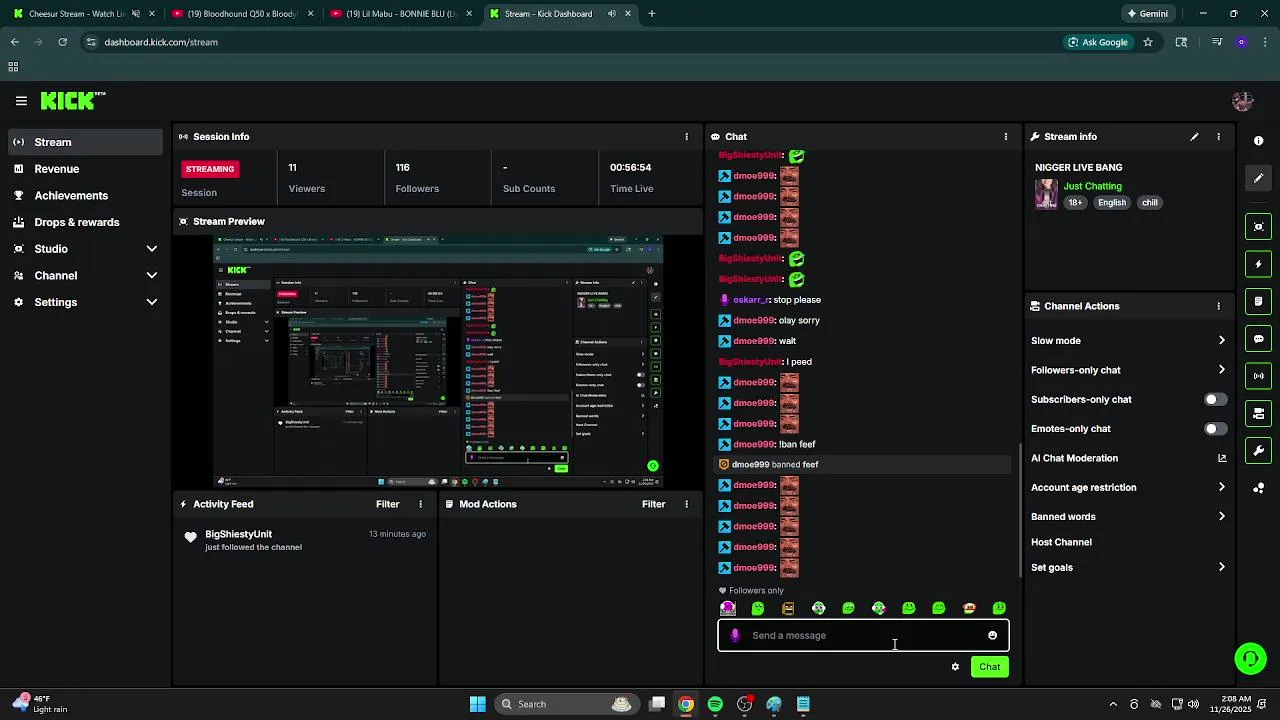
Task: Click the broadcast signal icon in right sidebar
Action: coord(1259,376)
